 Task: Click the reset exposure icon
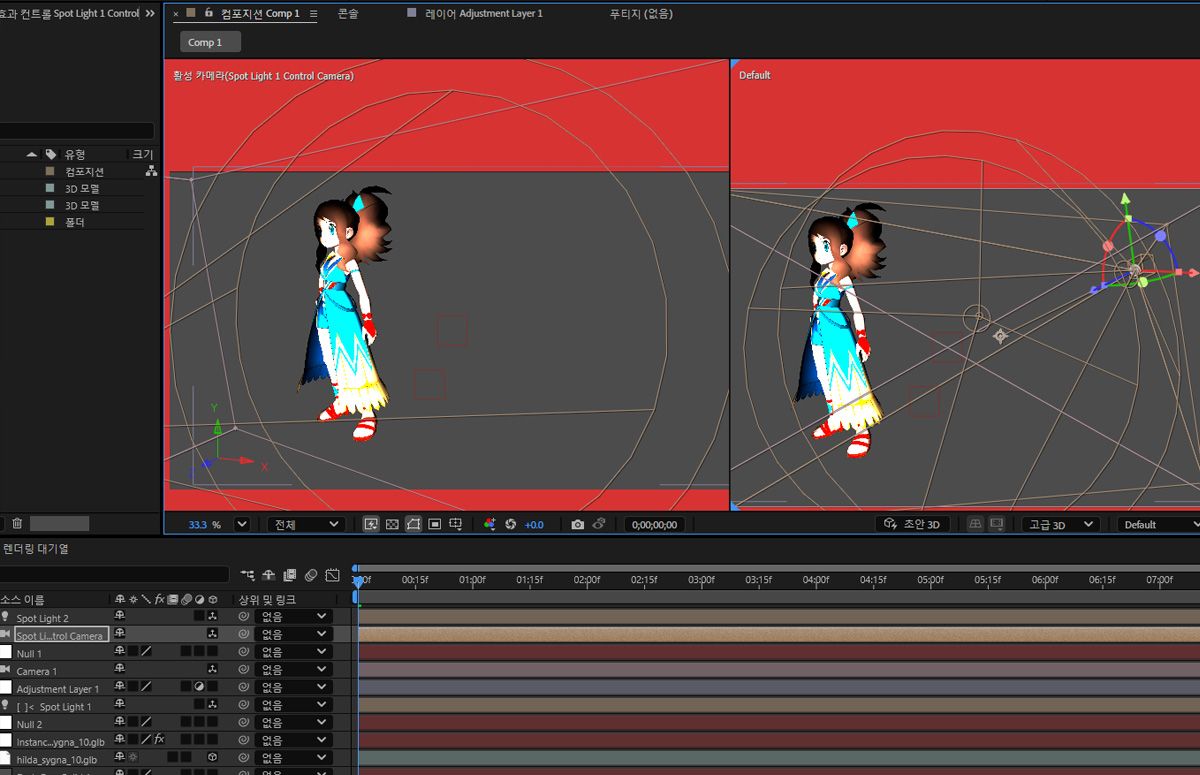click(510, 524)
